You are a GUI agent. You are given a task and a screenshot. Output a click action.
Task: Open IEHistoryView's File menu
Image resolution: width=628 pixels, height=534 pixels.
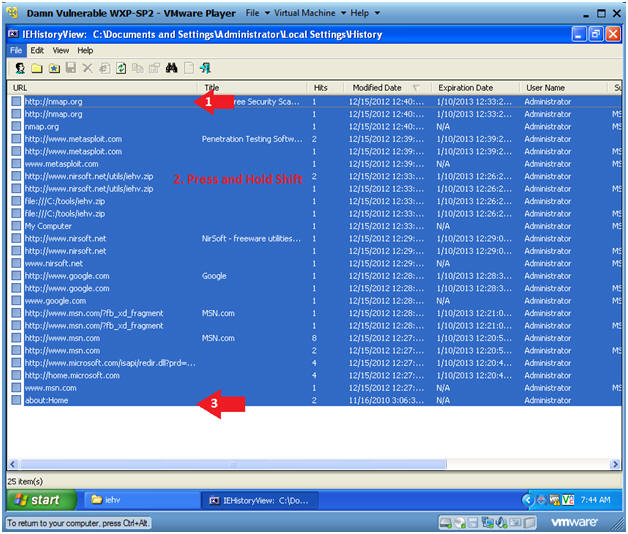click(x=16, y=50)
